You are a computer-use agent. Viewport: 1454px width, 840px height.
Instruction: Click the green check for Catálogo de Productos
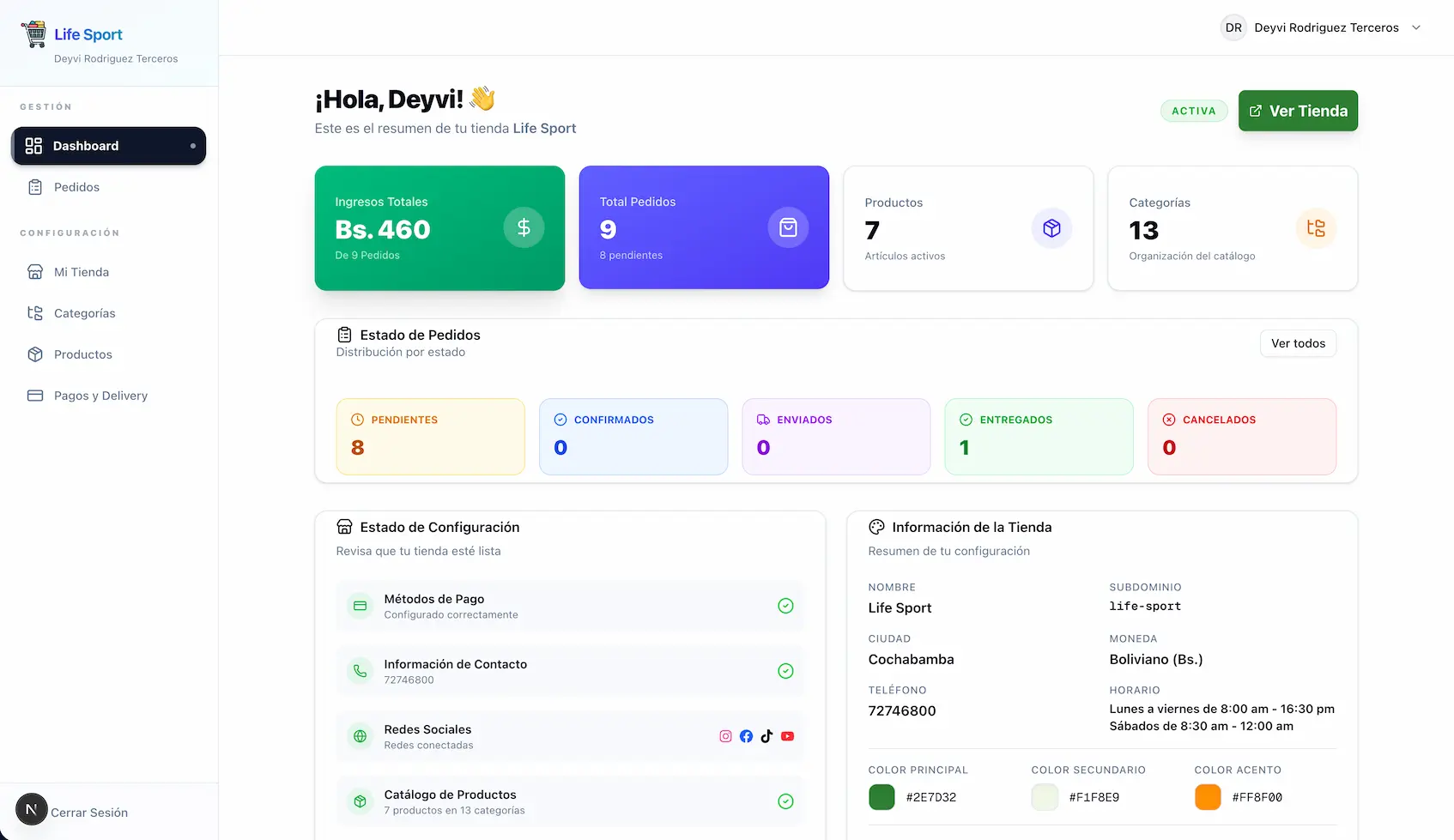click(x=785, y=801)
